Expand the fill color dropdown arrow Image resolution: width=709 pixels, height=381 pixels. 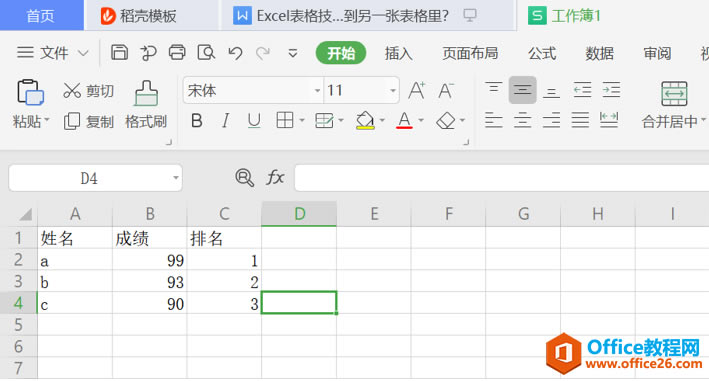click(x=382, y=120)
